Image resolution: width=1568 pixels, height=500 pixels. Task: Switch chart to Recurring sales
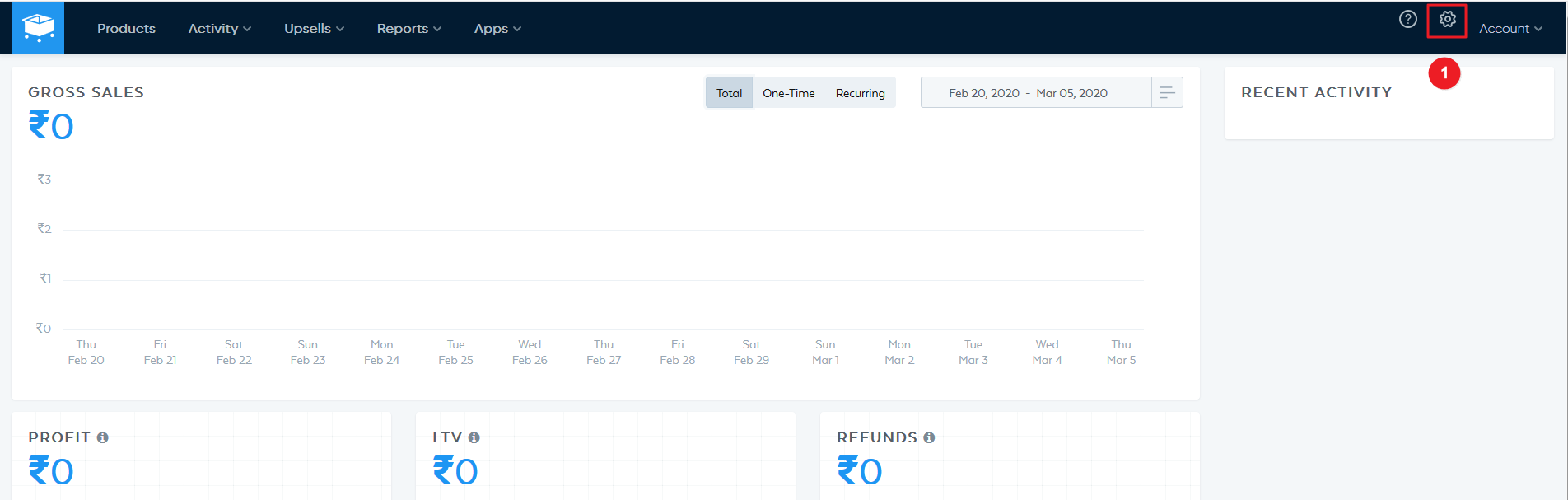pyautogui.click(x=860, y=93)
